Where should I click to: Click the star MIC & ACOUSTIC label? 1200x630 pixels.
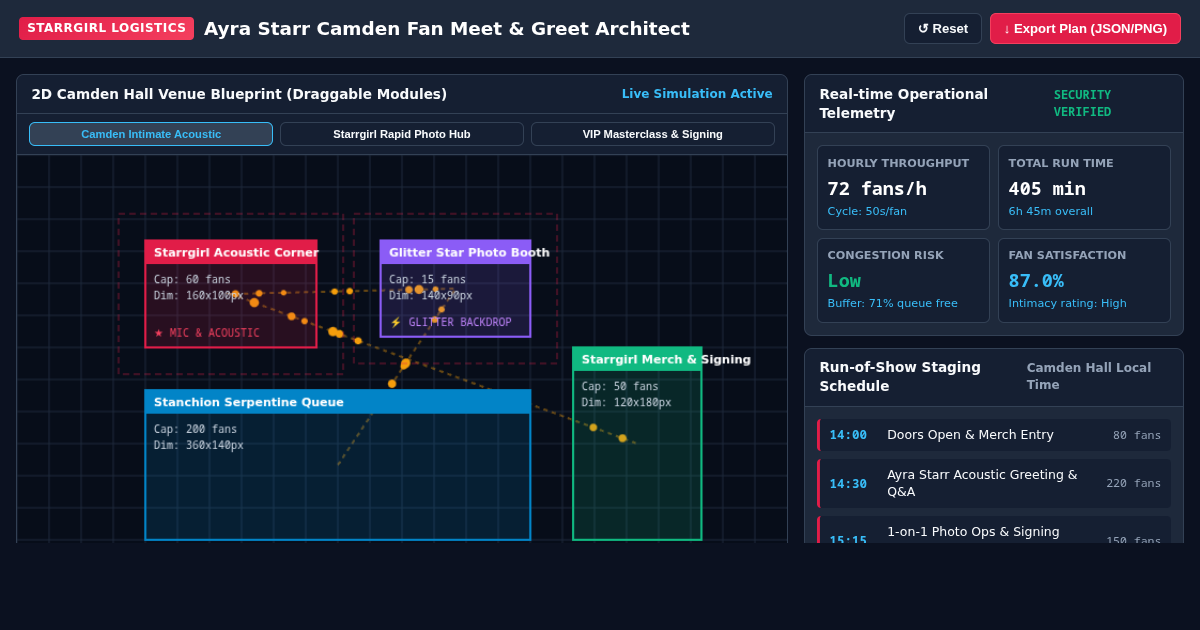[x=207, y=333]
